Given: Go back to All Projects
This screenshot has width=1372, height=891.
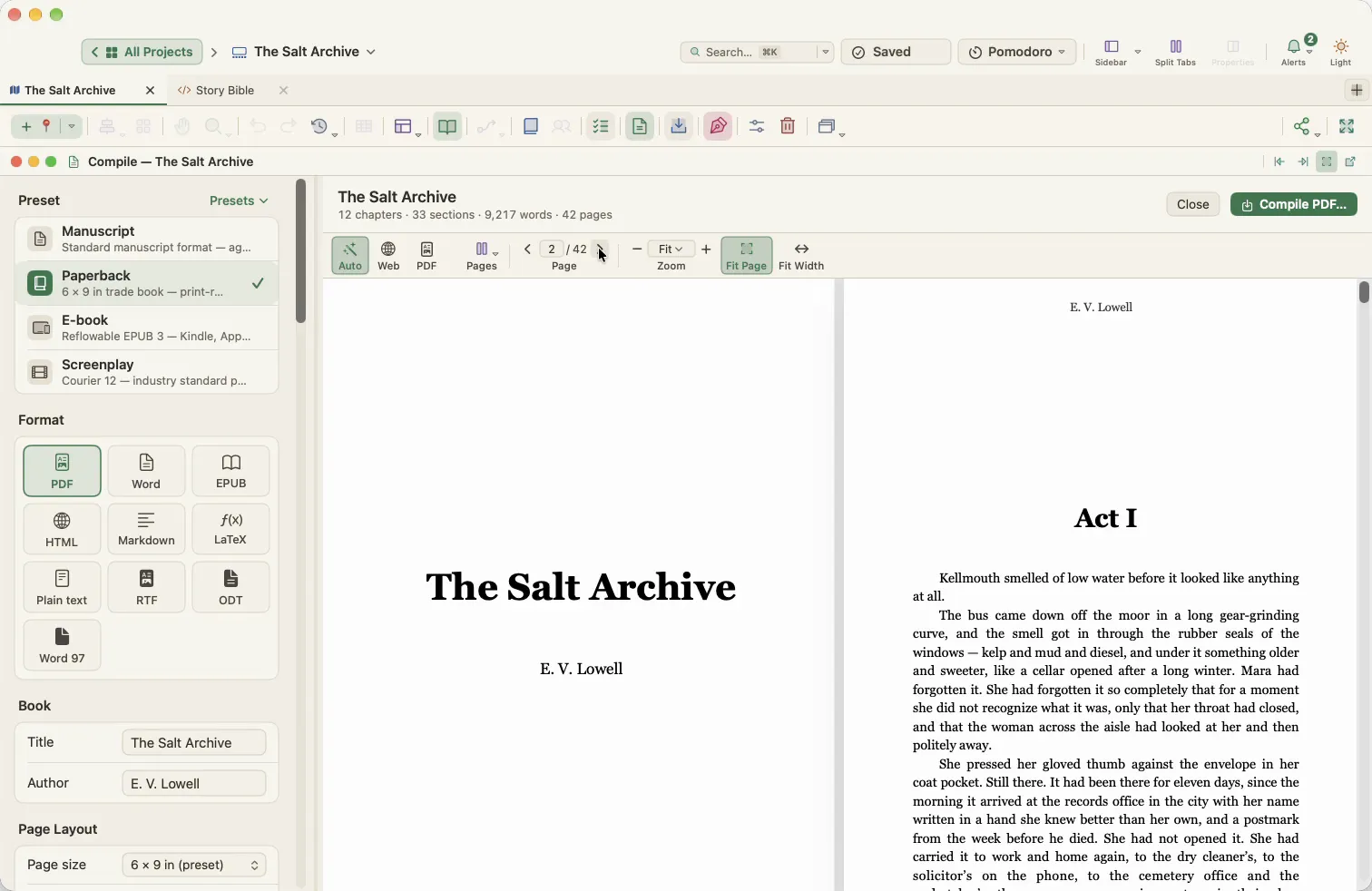Looking at the screenshot, I should 142,52.
